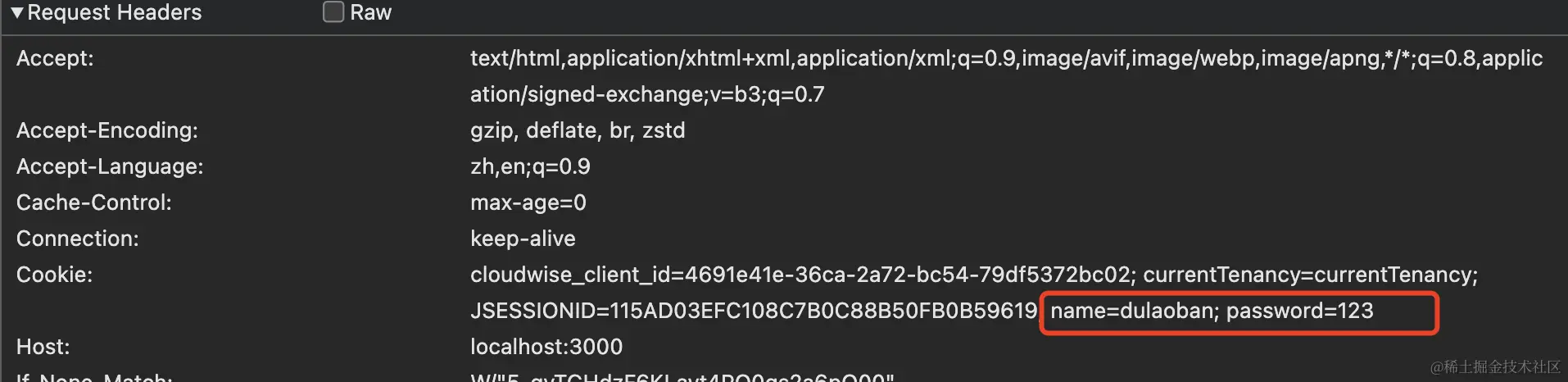Select the Cache-Control header name
The image size is (1568, 382).
point(94,202)
